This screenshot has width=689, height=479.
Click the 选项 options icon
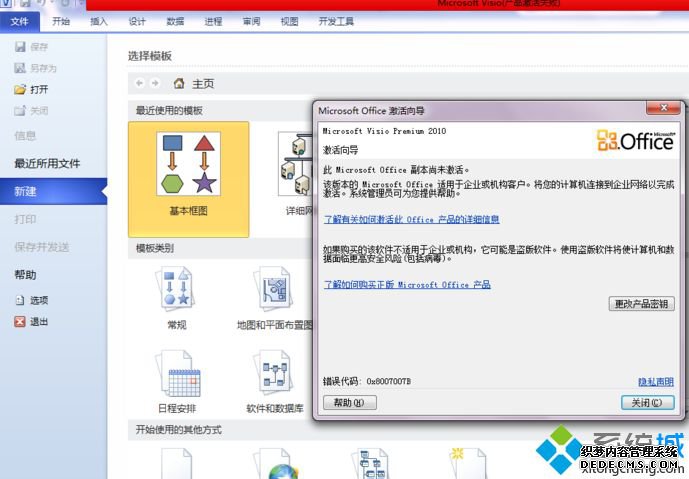(x=20, y=300)
